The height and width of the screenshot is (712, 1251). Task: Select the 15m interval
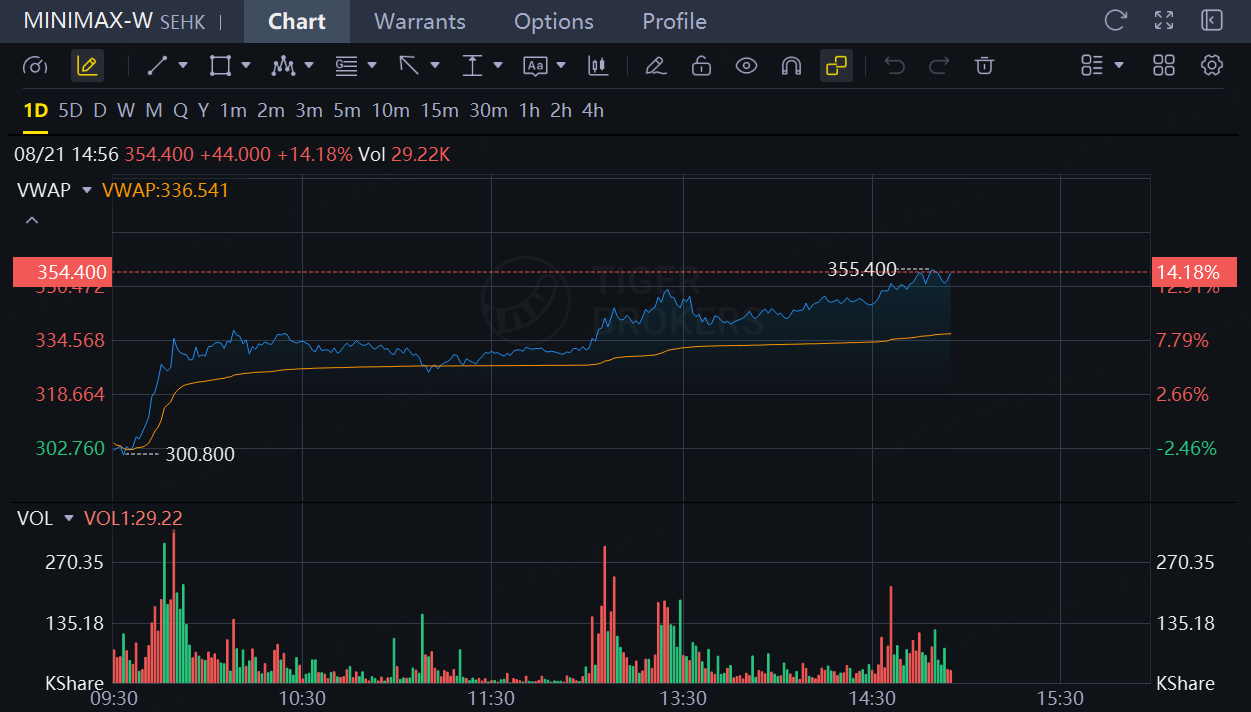tap(440, 111)
